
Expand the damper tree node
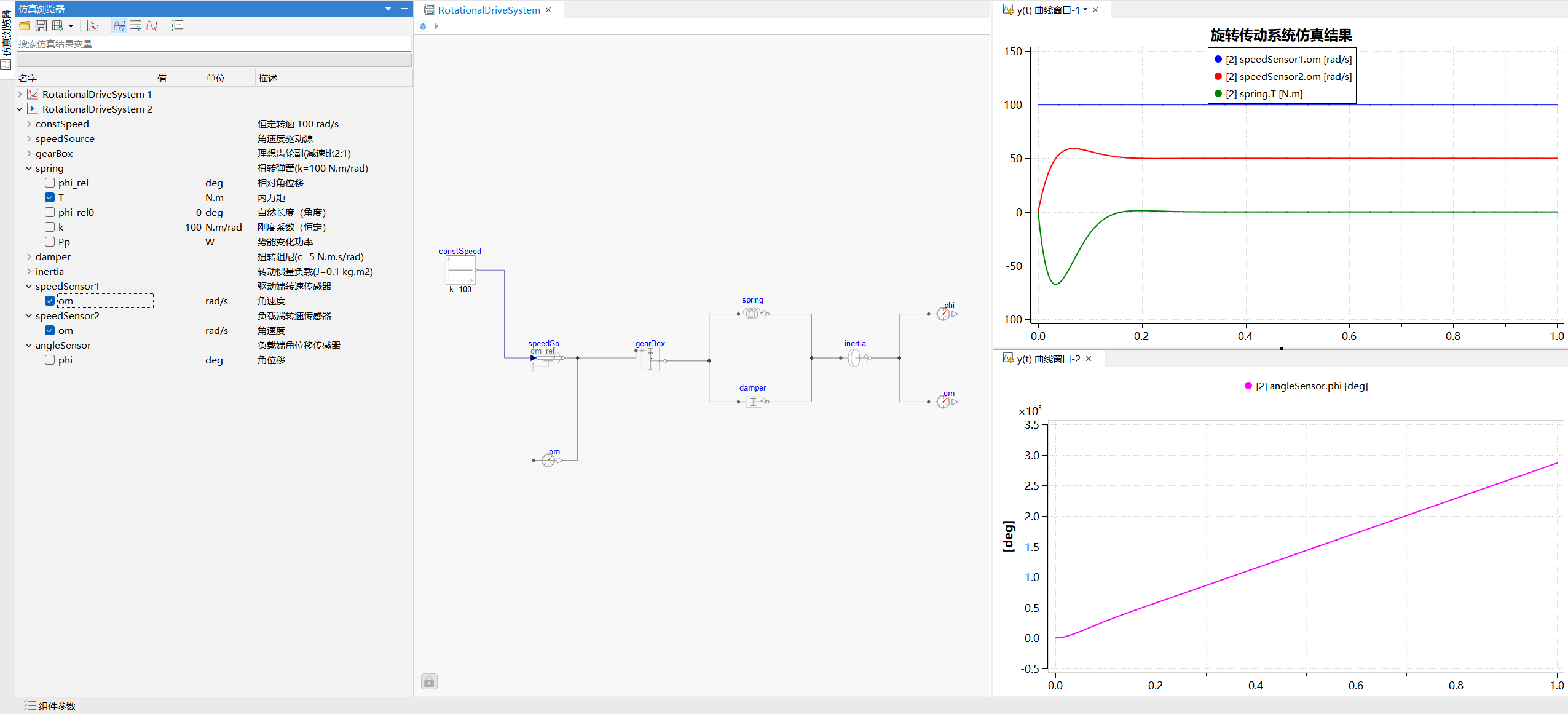click(x=29, y=256)
